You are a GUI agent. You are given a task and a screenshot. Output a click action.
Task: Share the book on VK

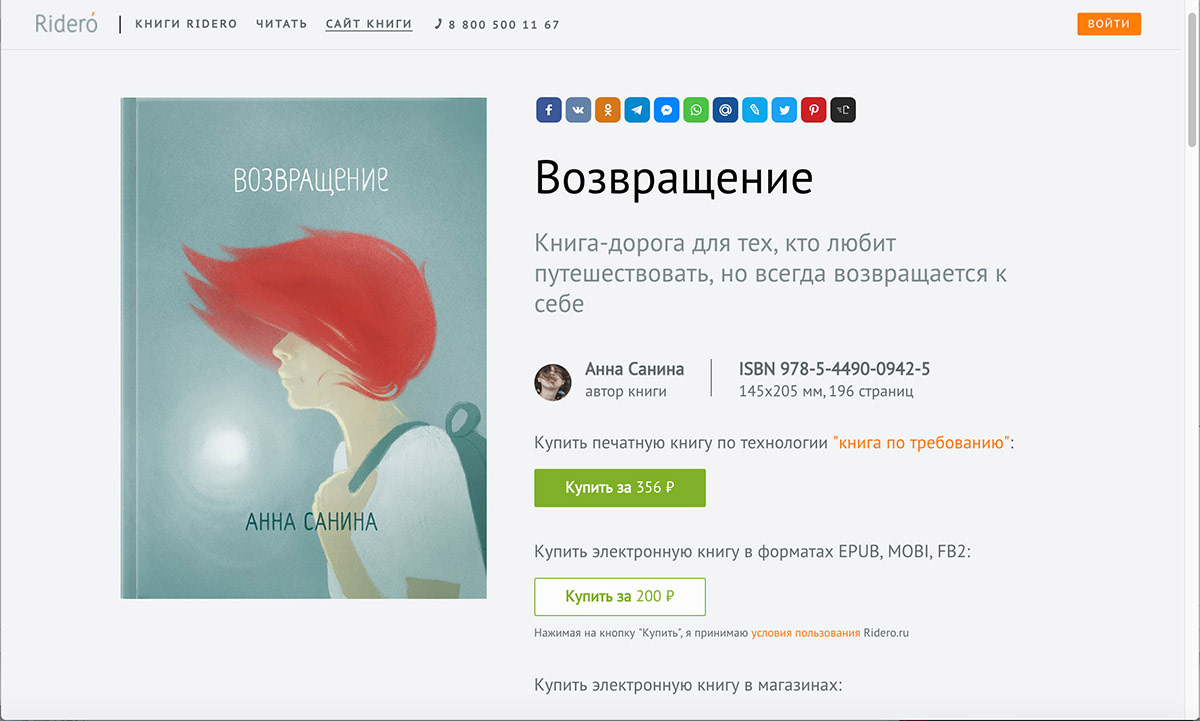click(x=578, y=110)
